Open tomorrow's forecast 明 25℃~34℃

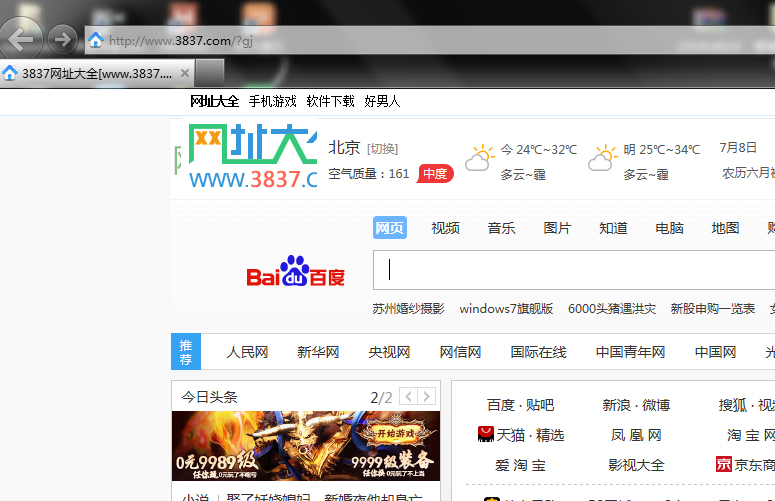(662, 149)
